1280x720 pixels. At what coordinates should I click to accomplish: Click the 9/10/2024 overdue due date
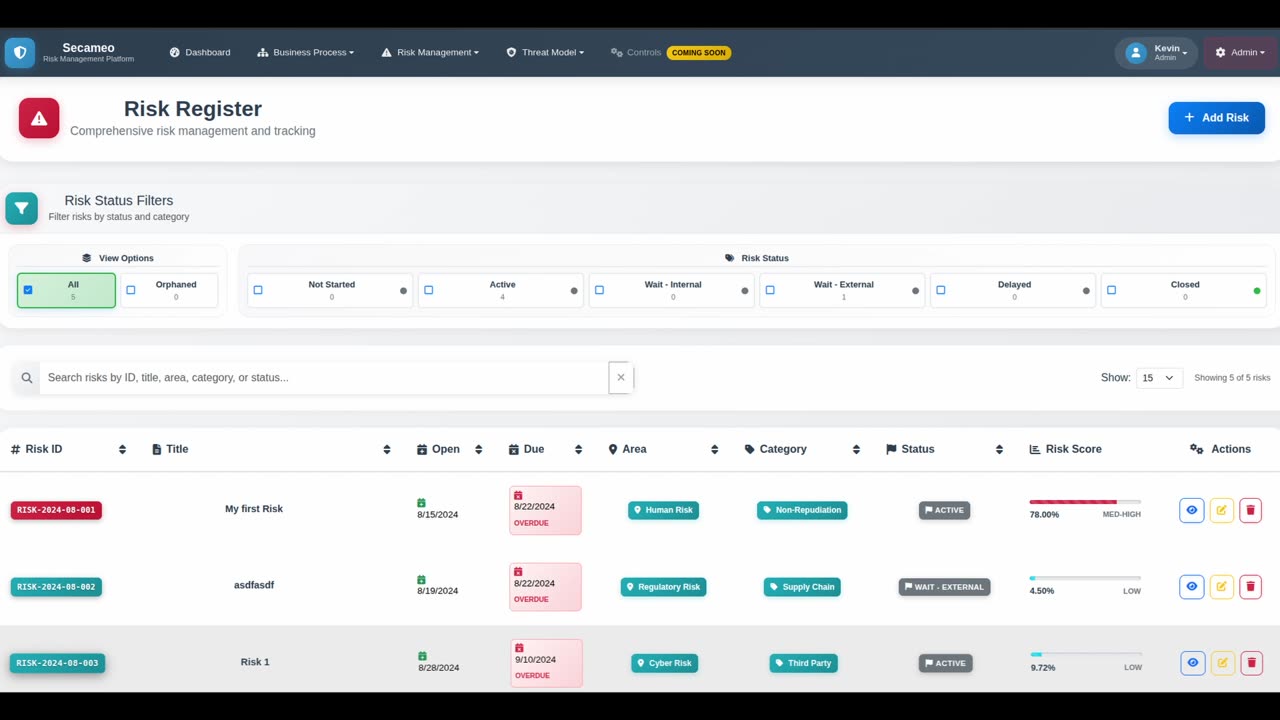click(545, 663)
